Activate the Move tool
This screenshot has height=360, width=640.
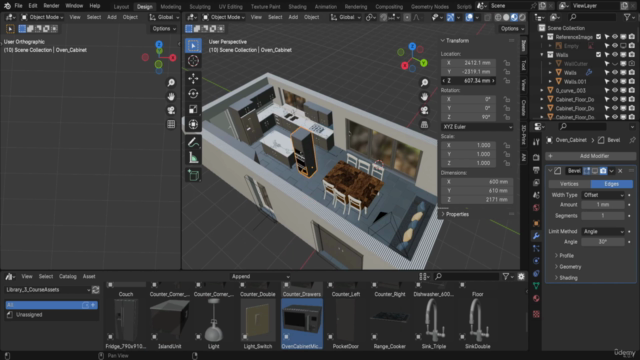(193, 78)
